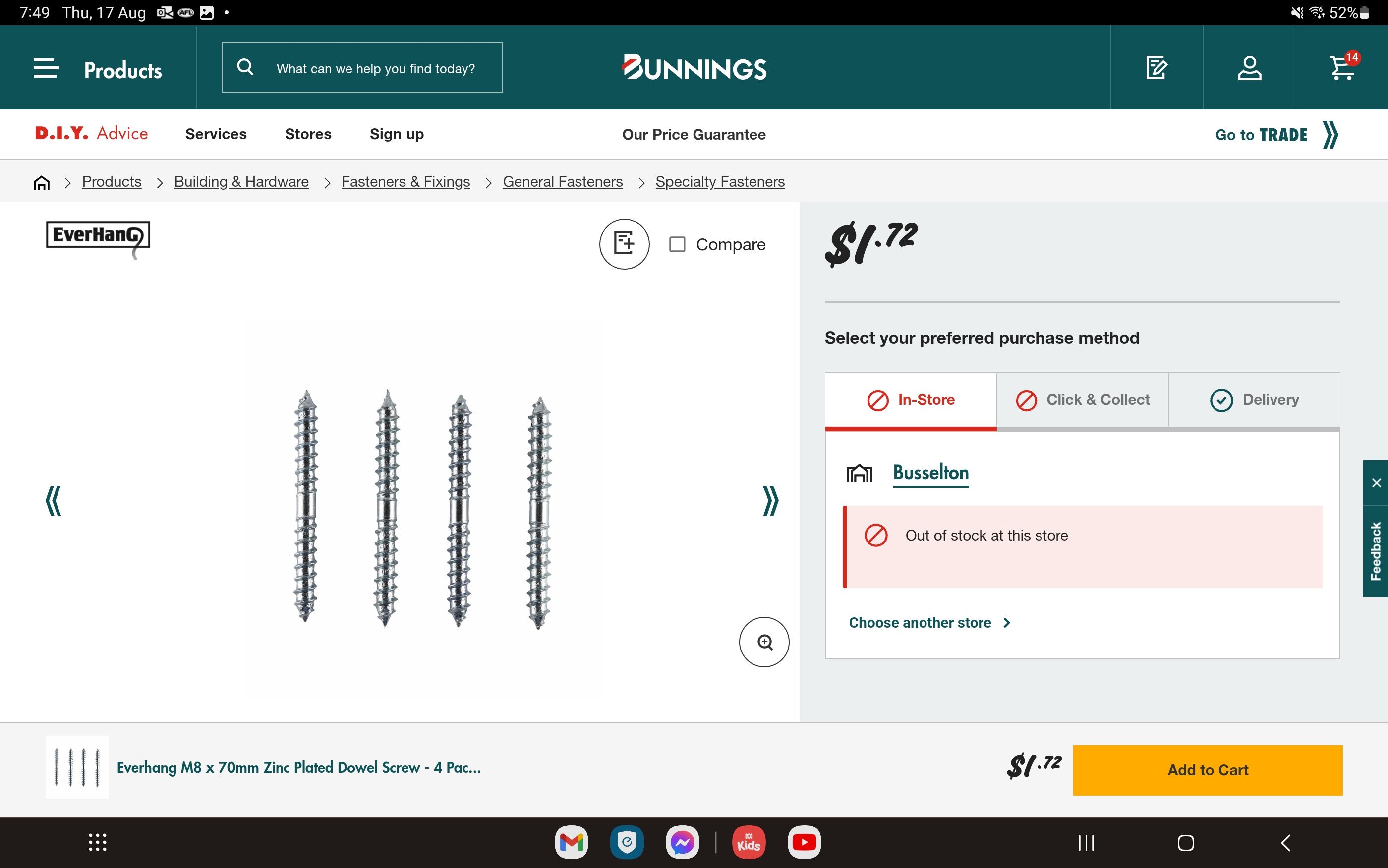Screen dimensions: 1388x868
Task: Add product to a list via the list icon
Action: click(624, 243)
